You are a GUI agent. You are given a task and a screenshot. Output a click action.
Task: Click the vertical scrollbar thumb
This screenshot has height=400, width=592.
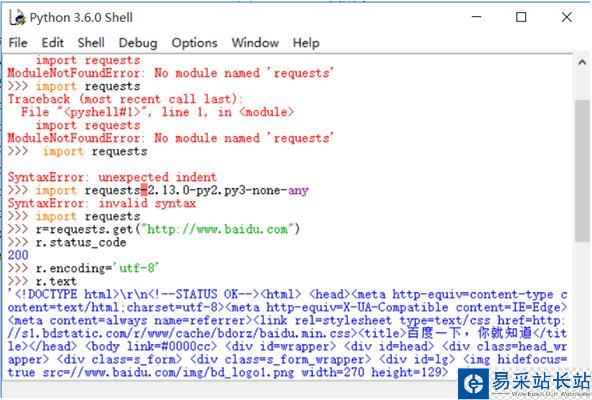(582, 171)
